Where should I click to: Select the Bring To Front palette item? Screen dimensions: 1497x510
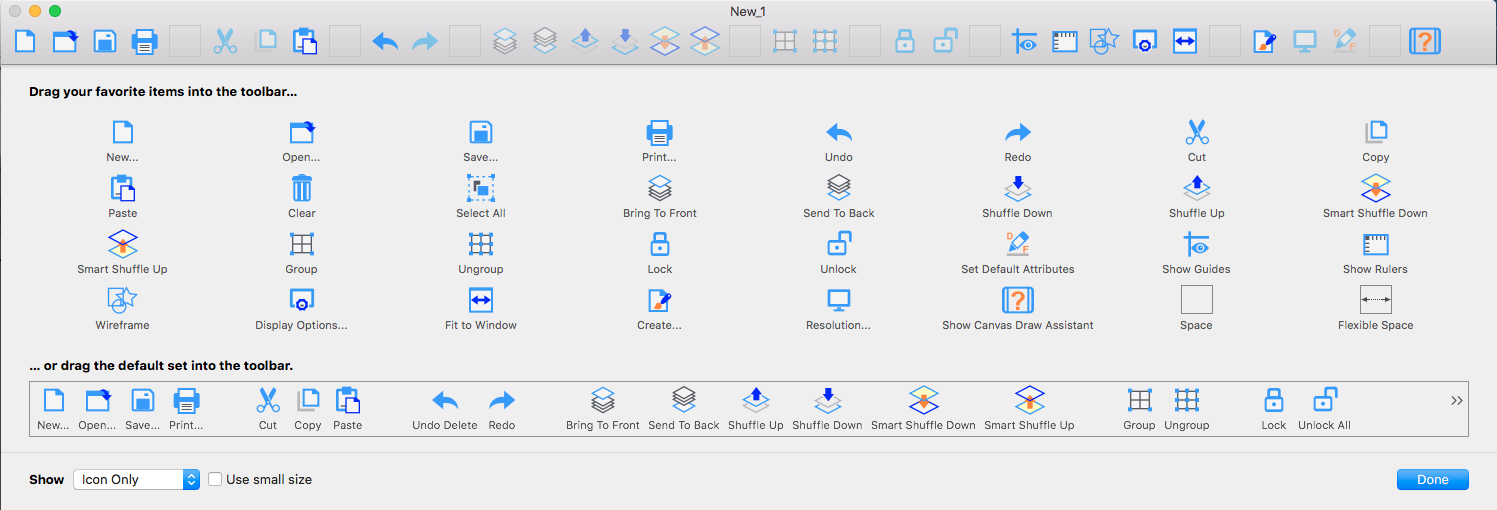pos(659,197)
